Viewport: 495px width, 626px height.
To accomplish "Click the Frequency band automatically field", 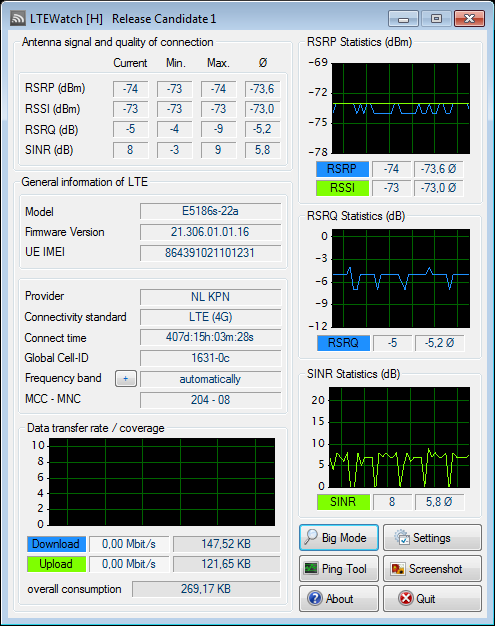I will point(210,379).
